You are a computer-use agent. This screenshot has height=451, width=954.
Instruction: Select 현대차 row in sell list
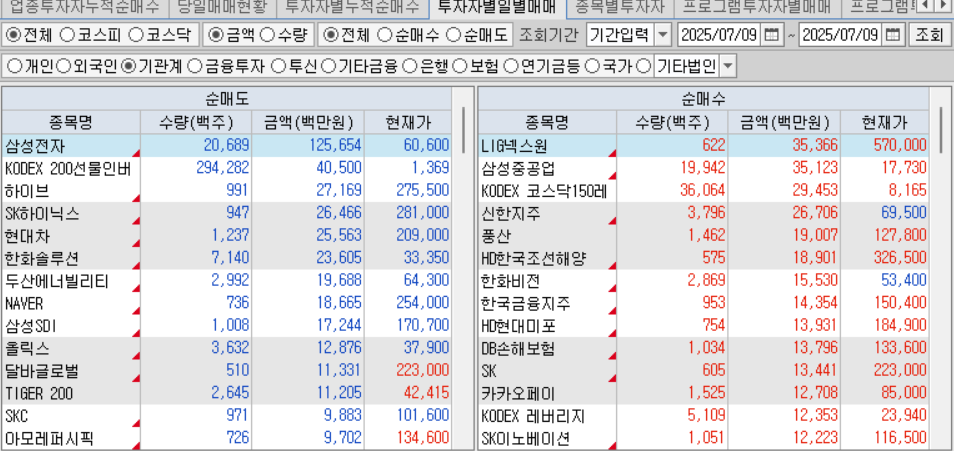[x=227, y=236]
